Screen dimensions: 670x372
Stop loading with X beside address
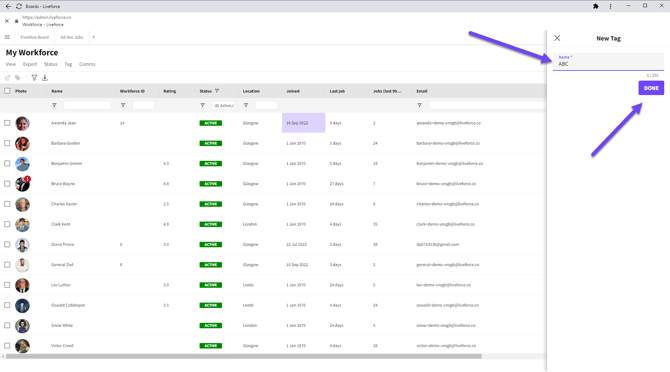coord(7,21)
